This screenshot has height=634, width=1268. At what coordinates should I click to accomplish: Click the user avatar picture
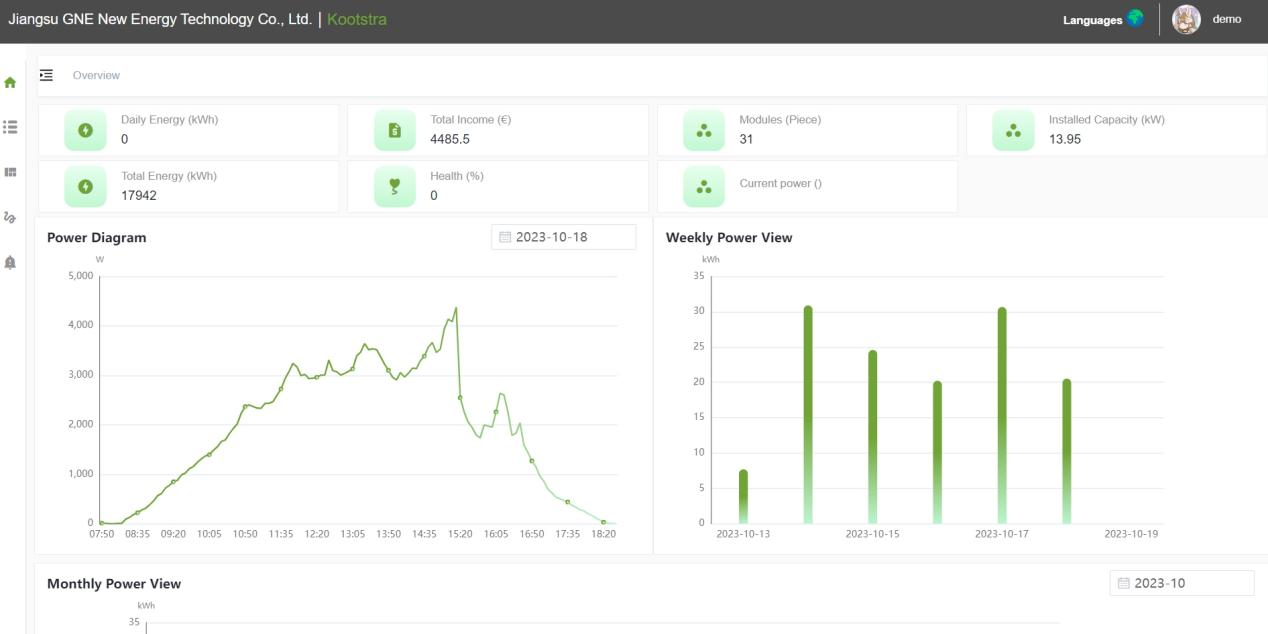(x=1186, y=19)
